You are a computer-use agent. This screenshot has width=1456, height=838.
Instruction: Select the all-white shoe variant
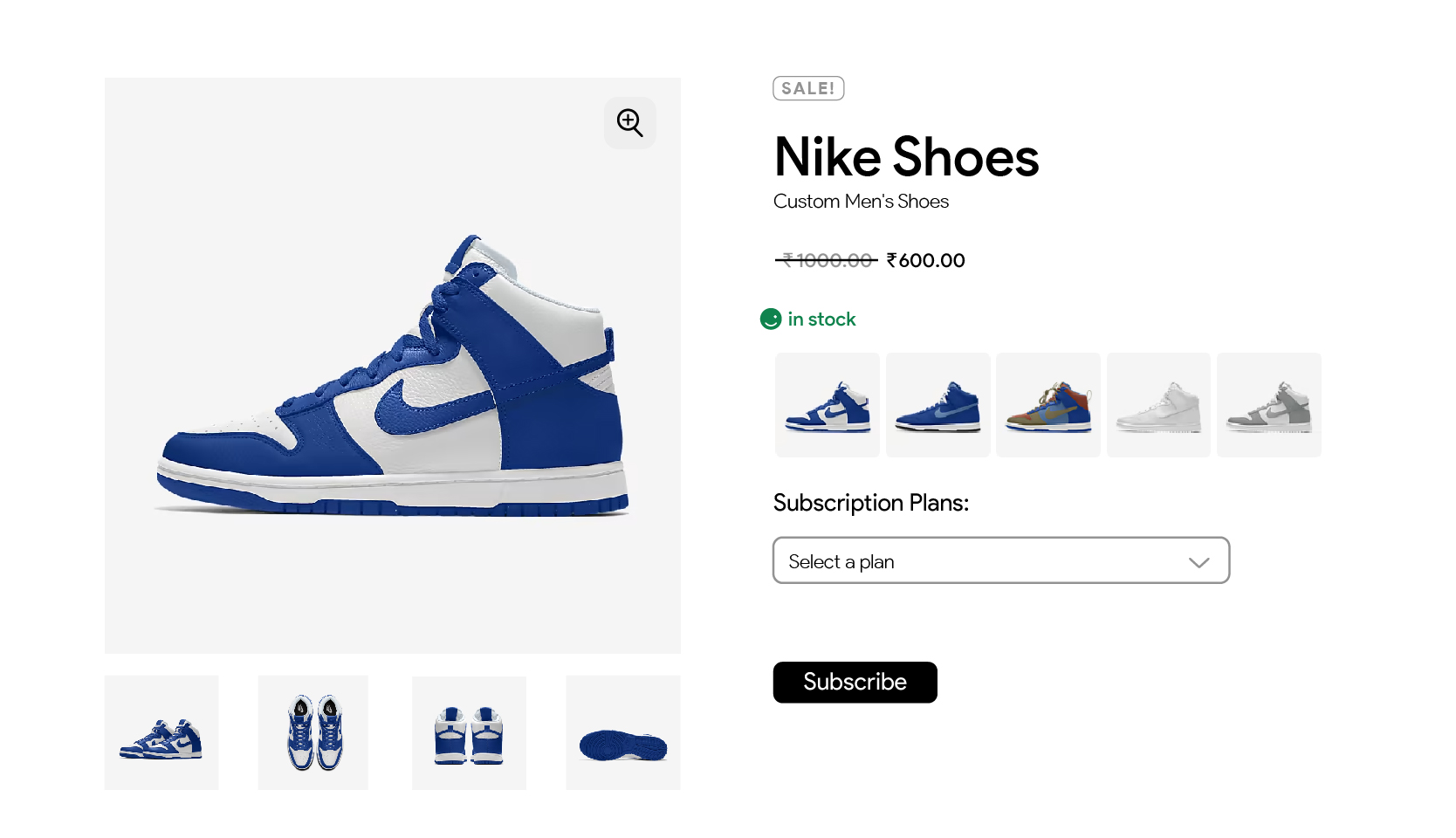1158,405
